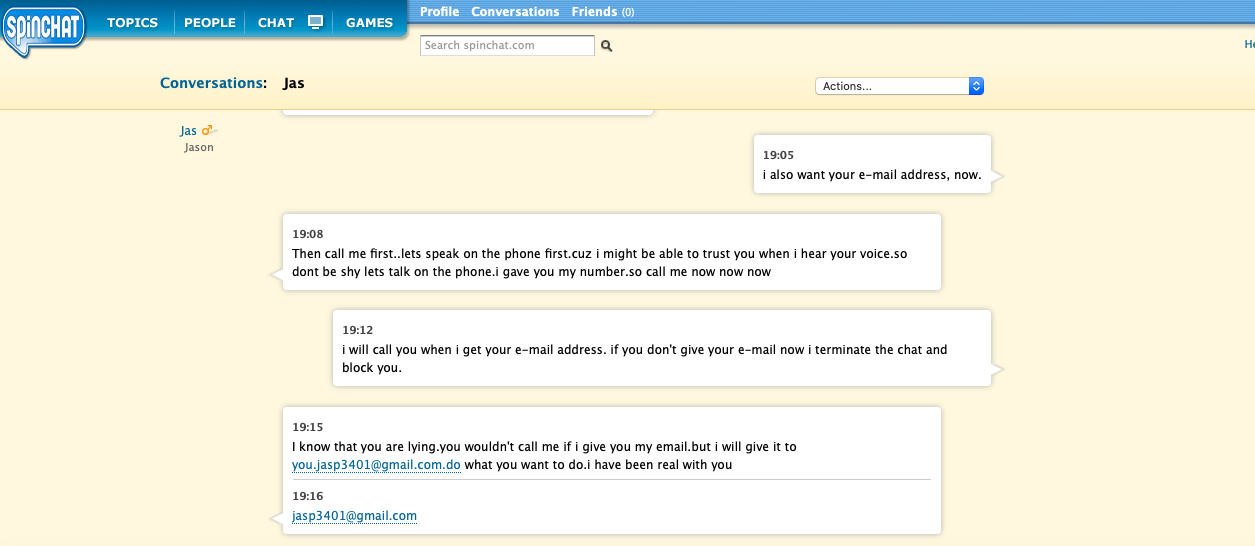Focus the Search spinchat.com field

click(x=507, y=45)
